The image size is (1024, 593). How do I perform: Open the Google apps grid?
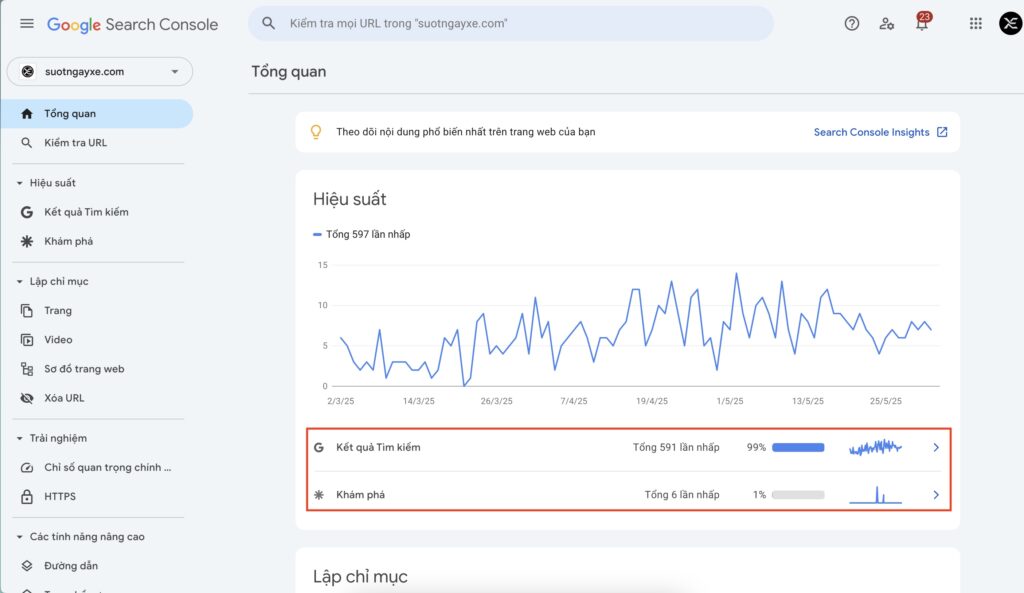click(x=976, y=24)
